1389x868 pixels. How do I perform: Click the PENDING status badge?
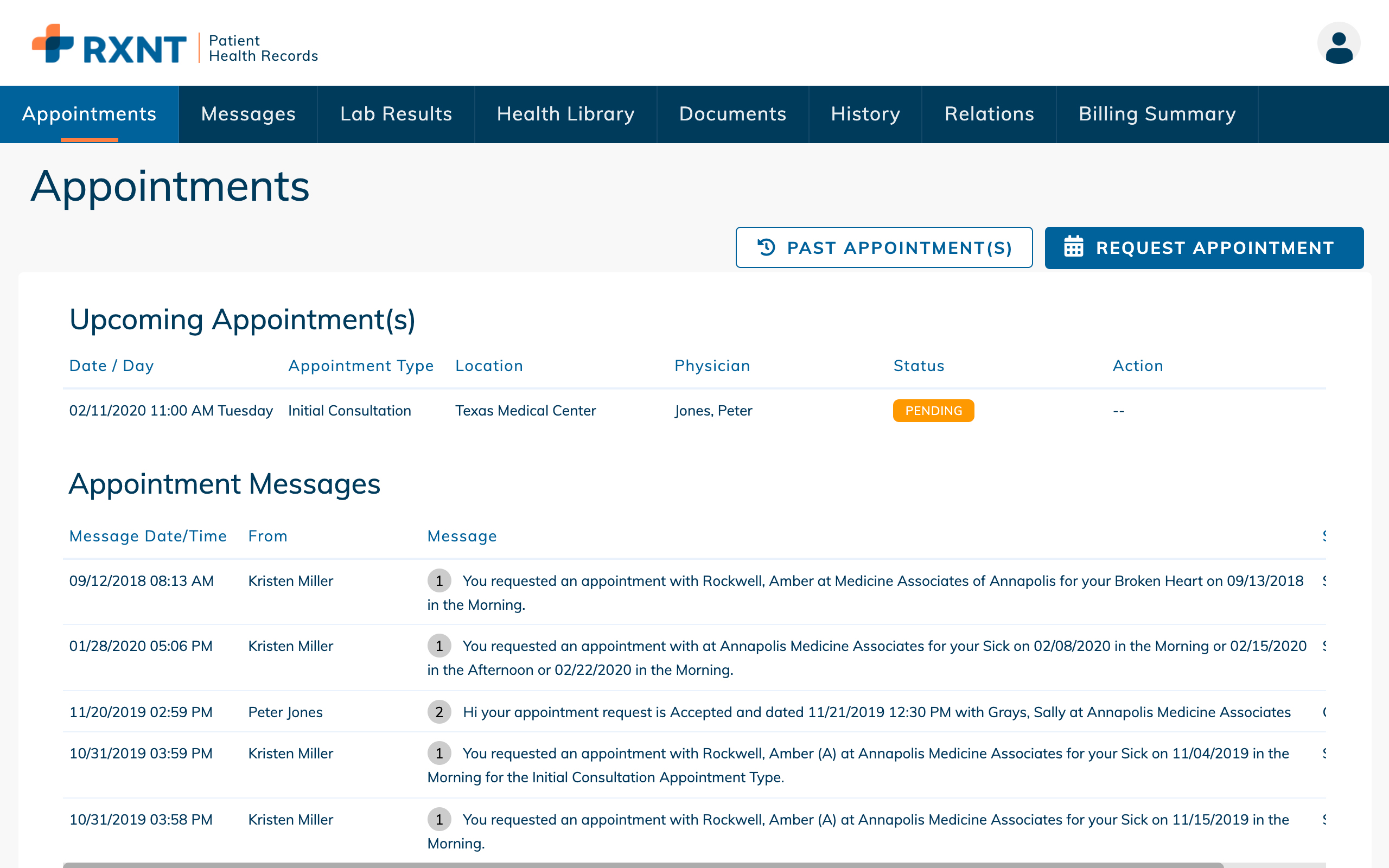pos(933,411)
